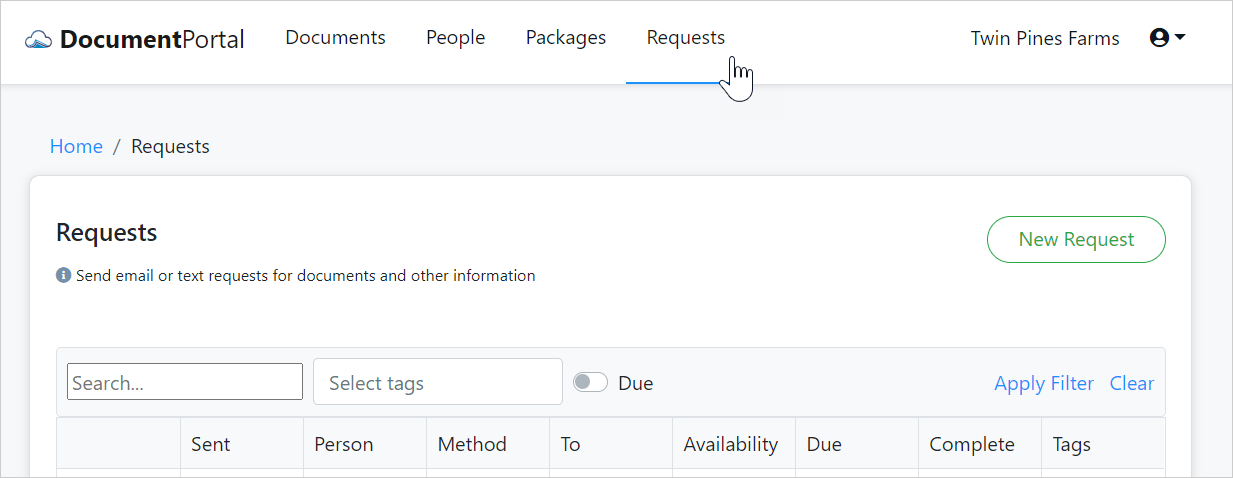Click the Person column header
1233x478 pixels.
(343, 444)
